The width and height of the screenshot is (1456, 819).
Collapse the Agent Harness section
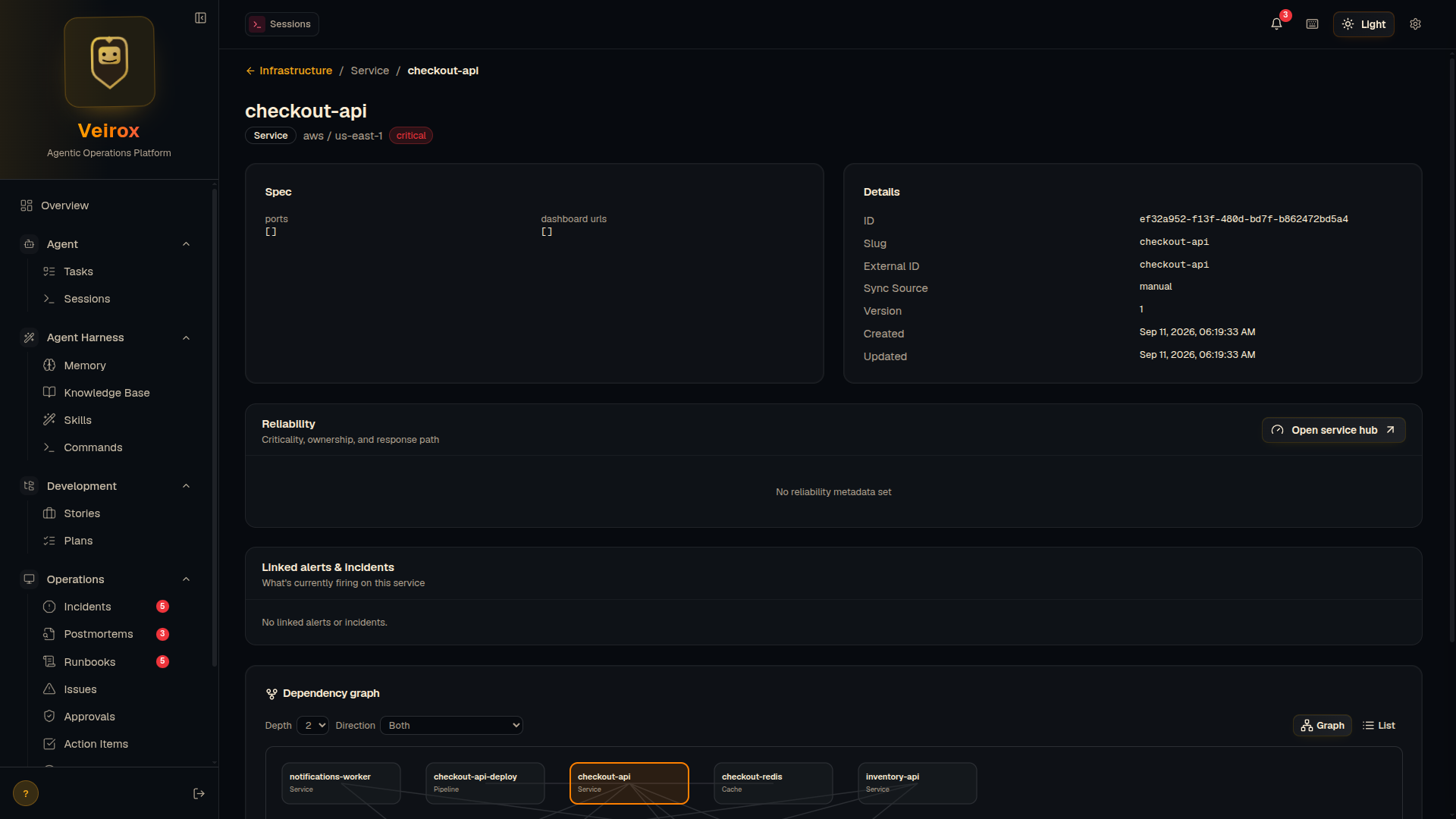pos(187,337)
